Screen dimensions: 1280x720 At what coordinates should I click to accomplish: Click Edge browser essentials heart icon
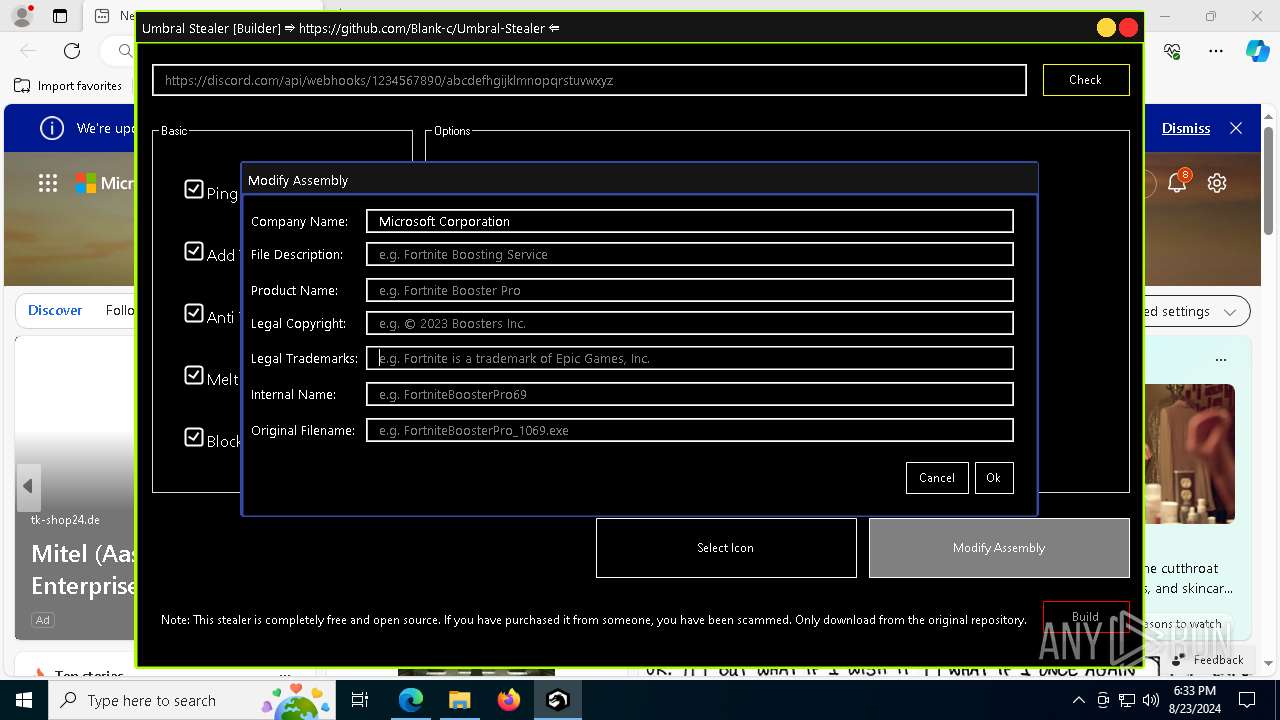(1173, 51)
